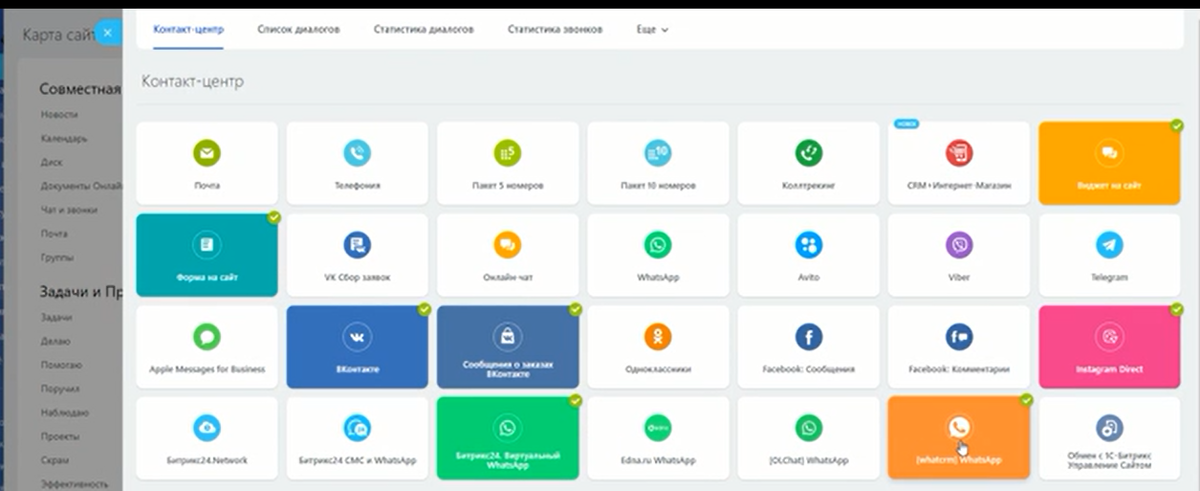Close the slider with the blue X button
Viewport: 1200px width, 491px height.
(109, 33)
